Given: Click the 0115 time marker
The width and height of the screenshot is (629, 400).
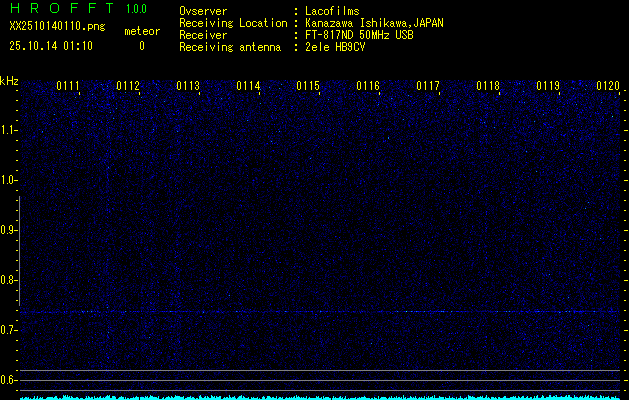Looking at the screenshot, I should [x=308, y=87].
